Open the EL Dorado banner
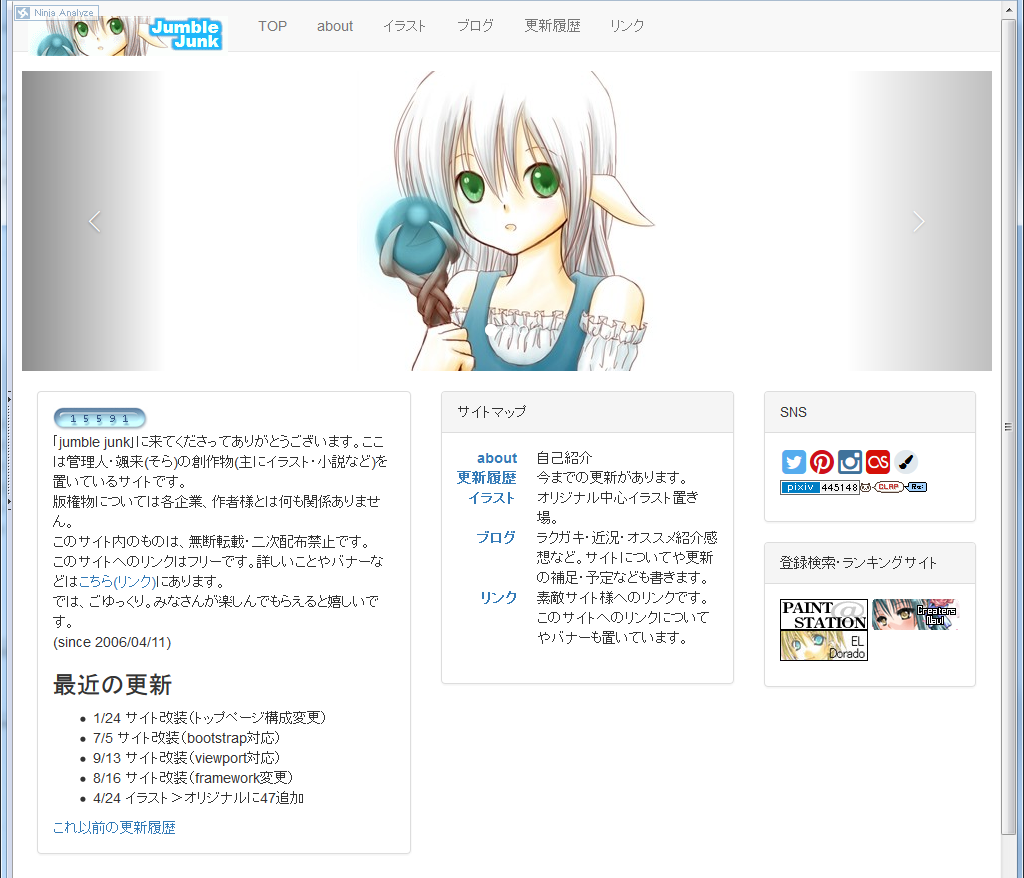This screenshot has width=1024, height=878. (824, 645)
